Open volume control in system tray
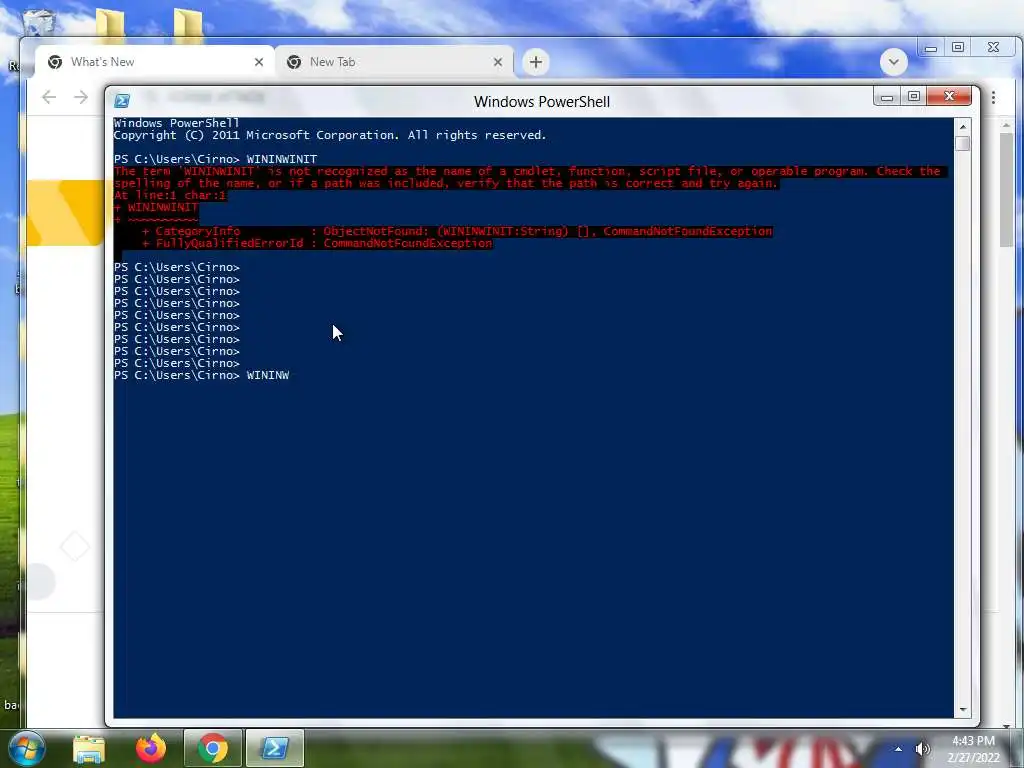1024x768 pixels. click(x=922, y=749)
